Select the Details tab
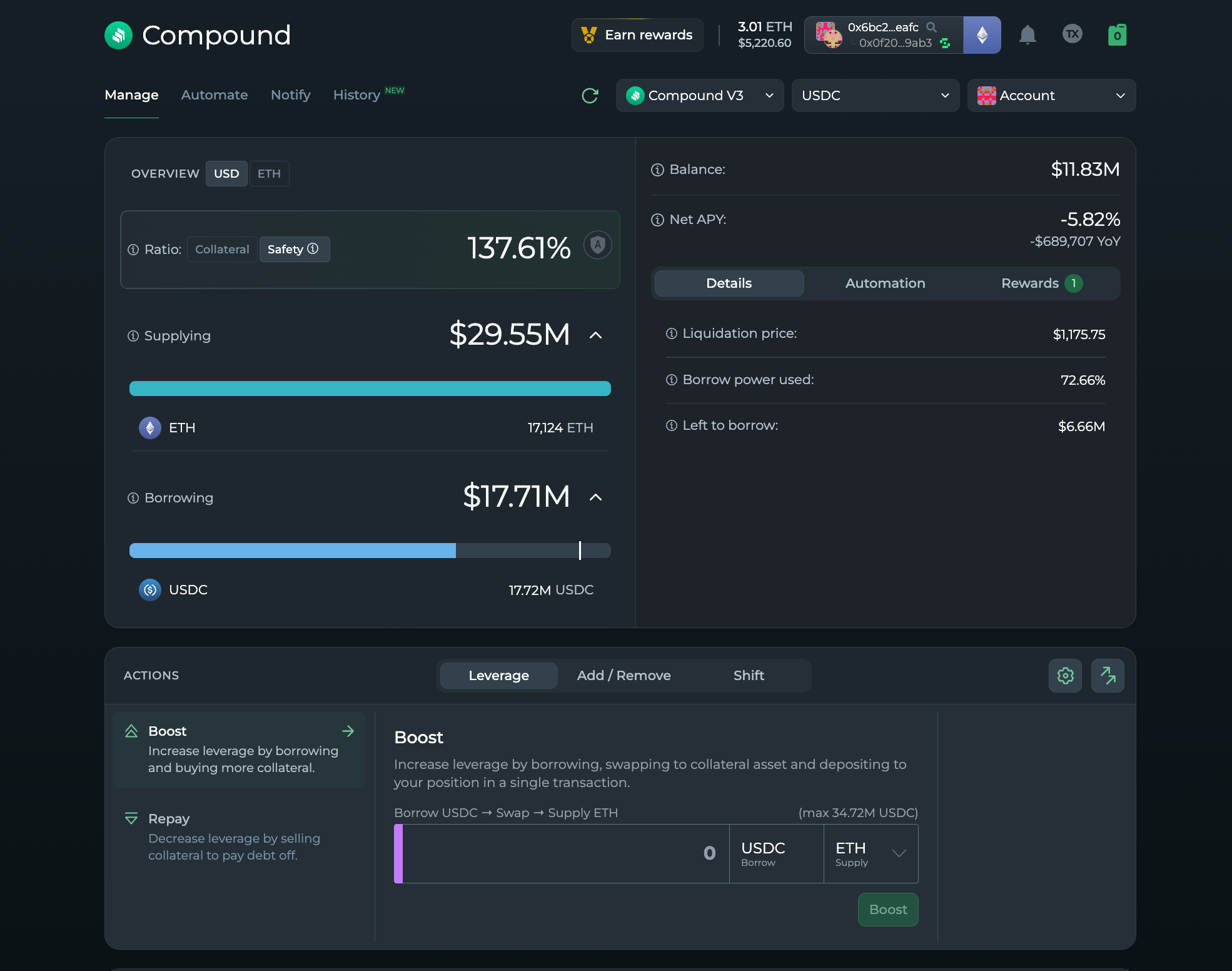Viewport: 1232px width, 971px height. tap(729, 283)
